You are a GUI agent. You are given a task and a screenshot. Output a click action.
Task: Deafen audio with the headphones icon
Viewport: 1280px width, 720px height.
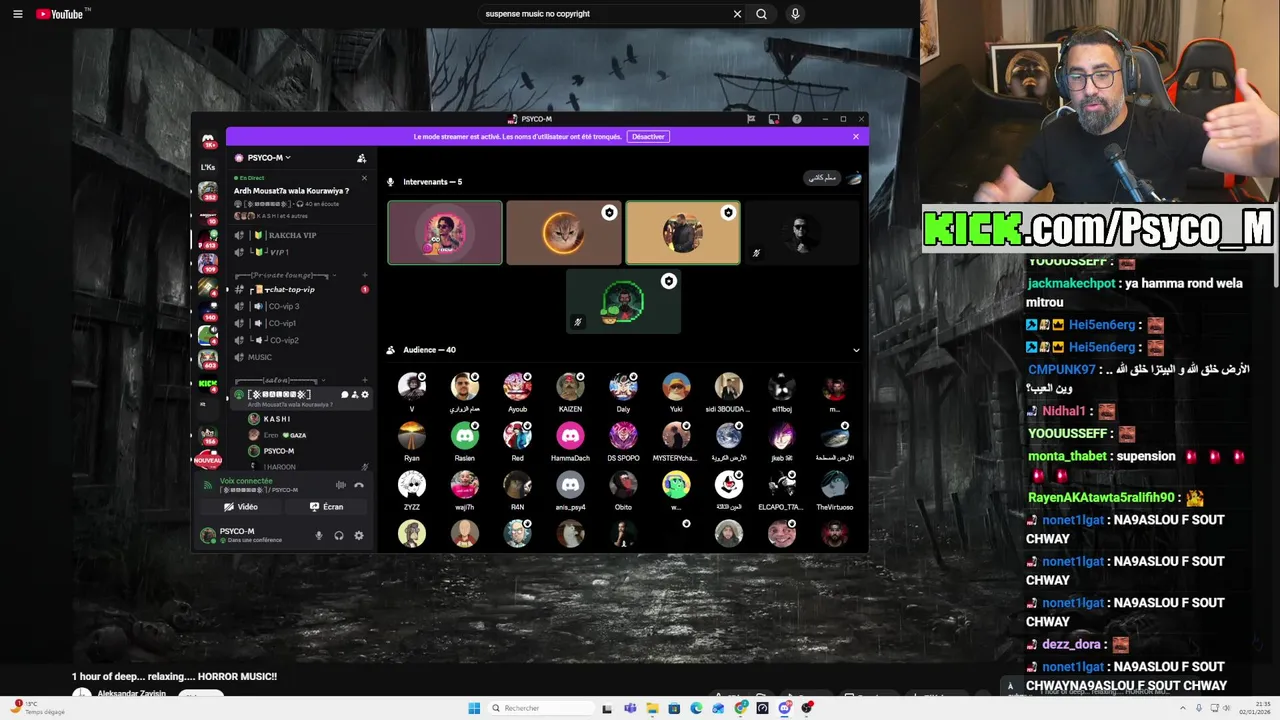click(339, 535)
